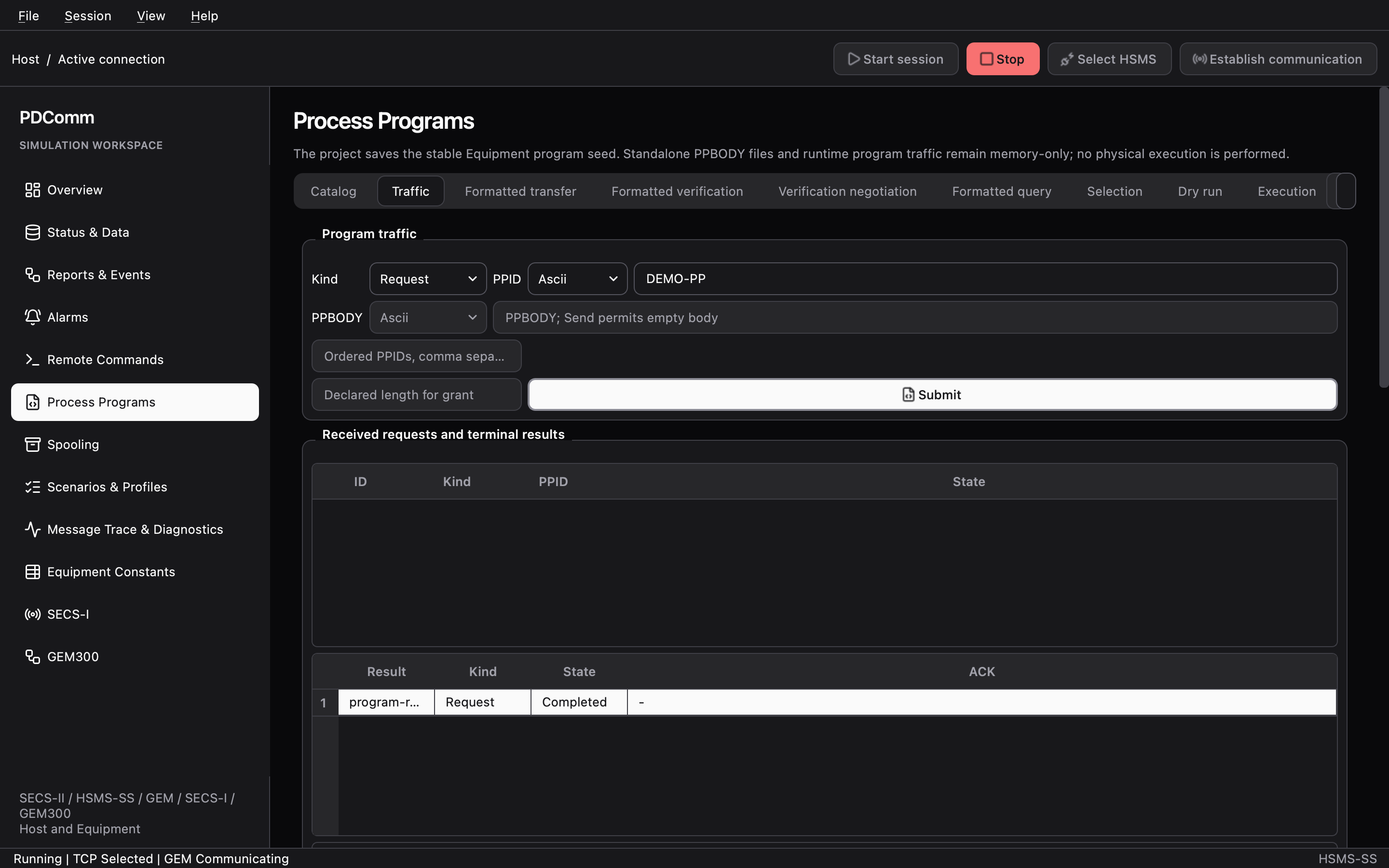This screenshot has height=868, width=1389.
Task: Click the SECS-I radio signal icon
Action: (x=33, y=614)
